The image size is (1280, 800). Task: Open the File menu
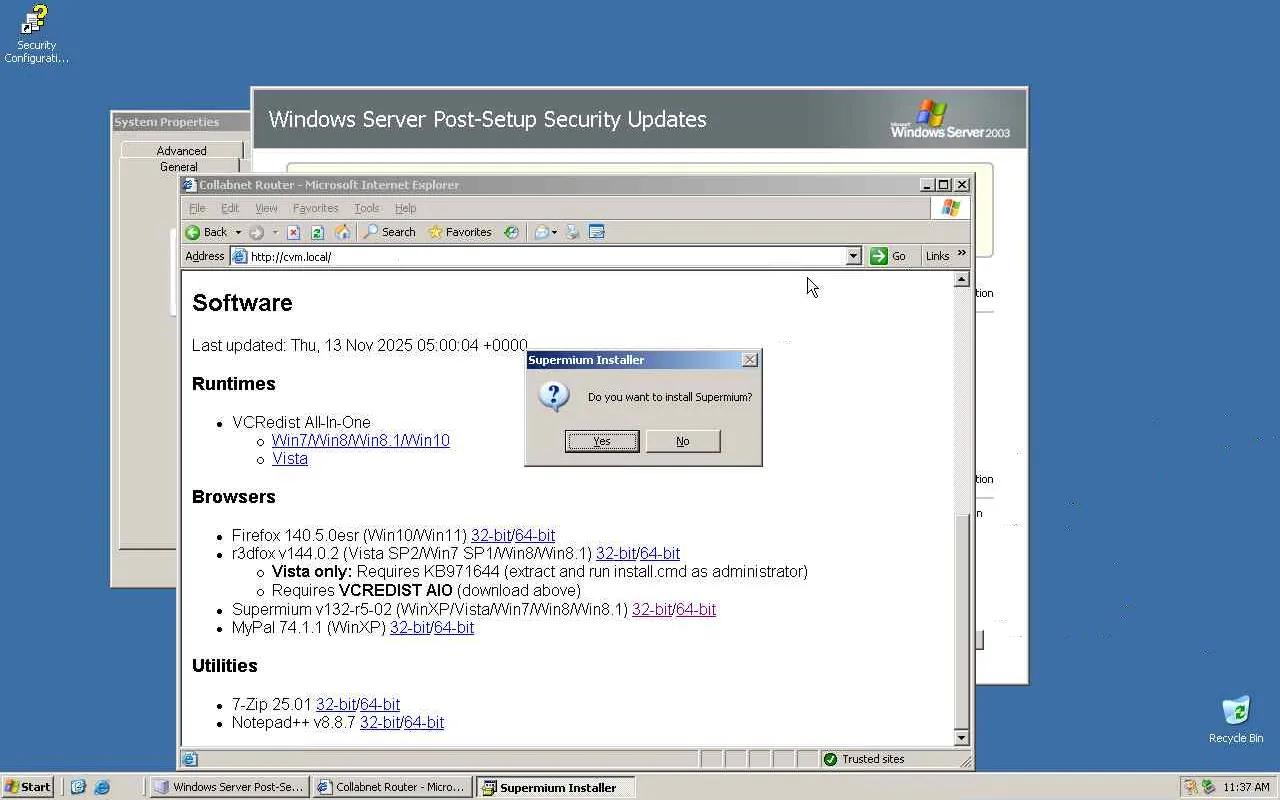point(197,208)
